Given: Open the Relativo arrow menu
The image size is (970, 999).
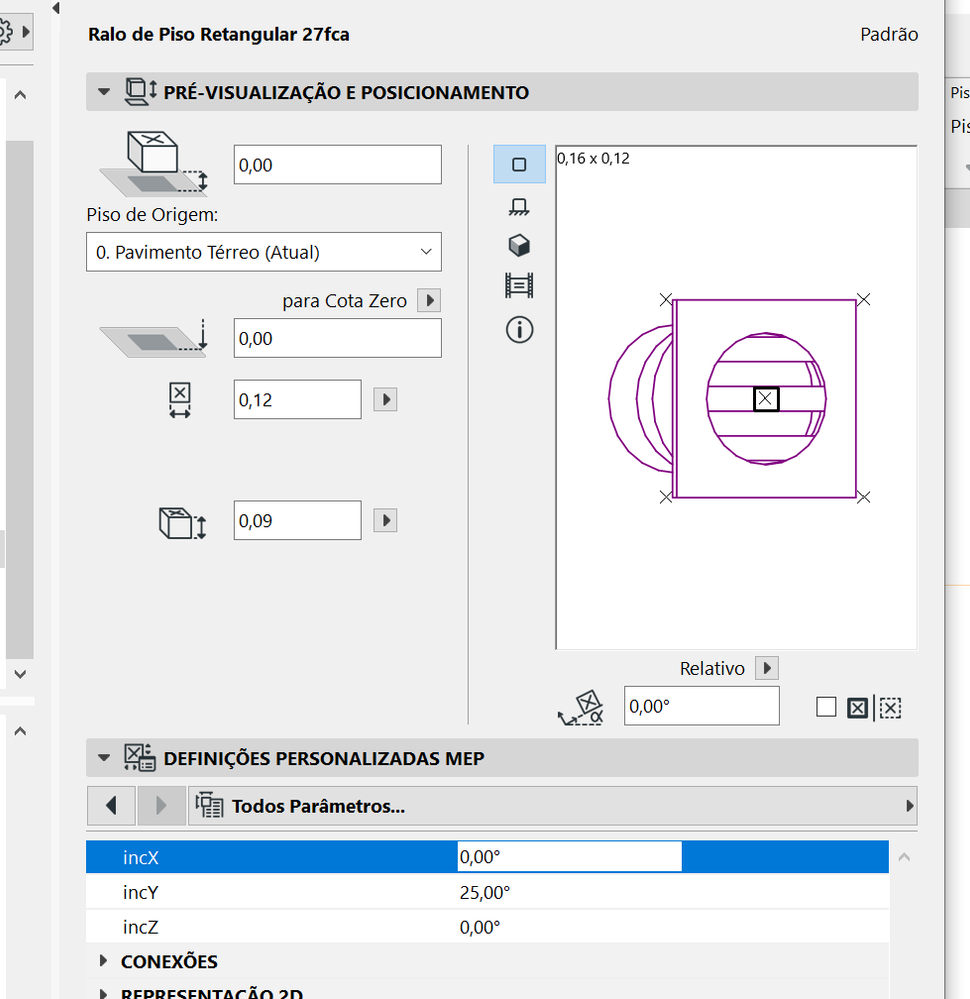Looking at the screenshot, I should click(x=767, y=668).
